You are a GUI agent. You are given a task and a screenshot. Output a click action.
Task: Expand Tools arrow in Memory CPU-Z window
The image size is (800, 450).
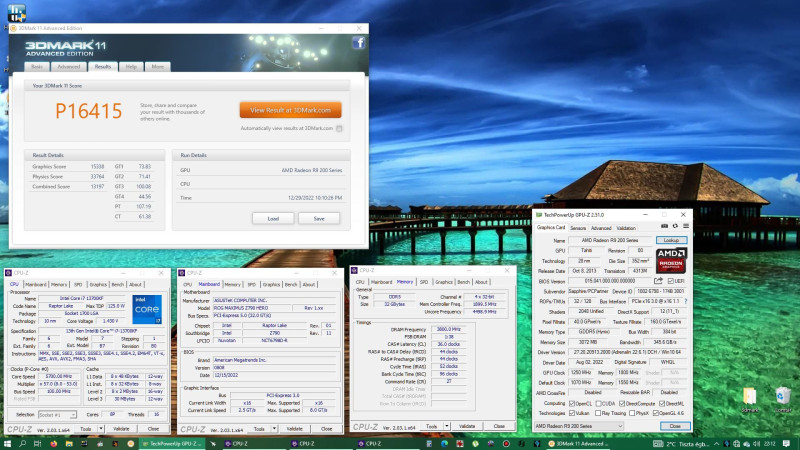click(447, 426)
